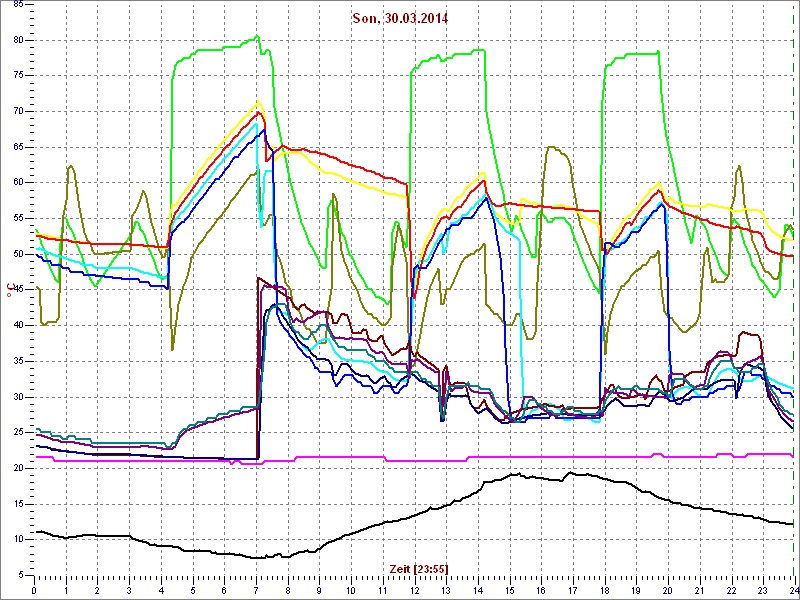Click hour label 3 on the time axis
Screen dimensions: 800x600
click(129, 591)
